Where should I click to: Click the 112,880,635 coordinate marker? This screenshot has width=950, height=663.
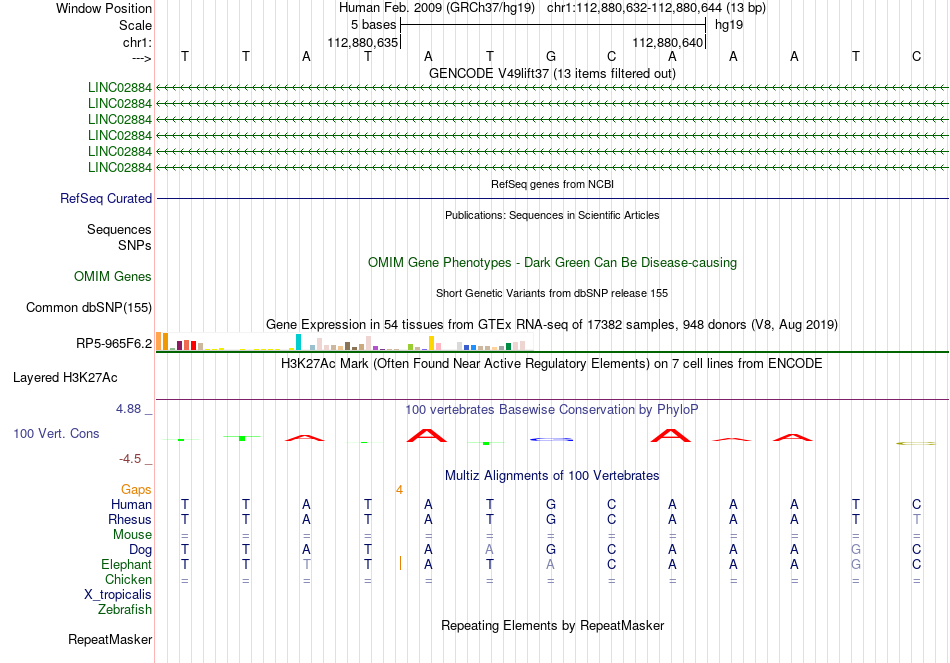click(x=362, y=42)
